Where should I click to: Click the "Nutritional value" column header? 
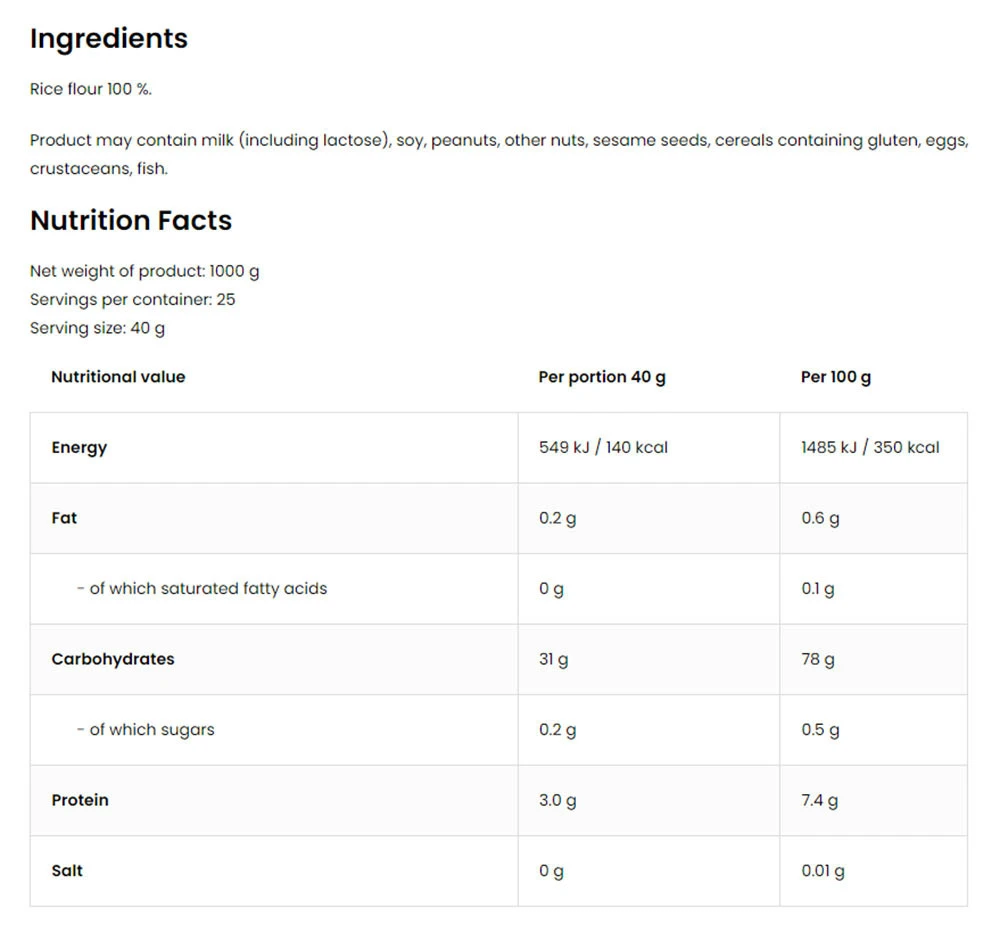(x=118, y=377)
